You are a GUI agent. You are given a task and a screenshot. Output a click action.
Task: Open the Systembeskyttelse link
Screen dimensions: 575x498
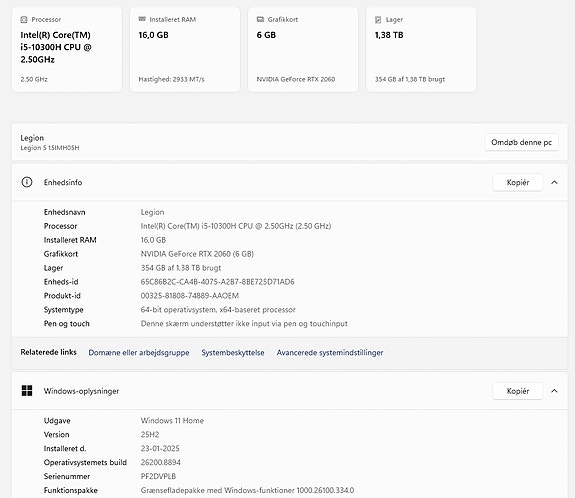[232, 352]
